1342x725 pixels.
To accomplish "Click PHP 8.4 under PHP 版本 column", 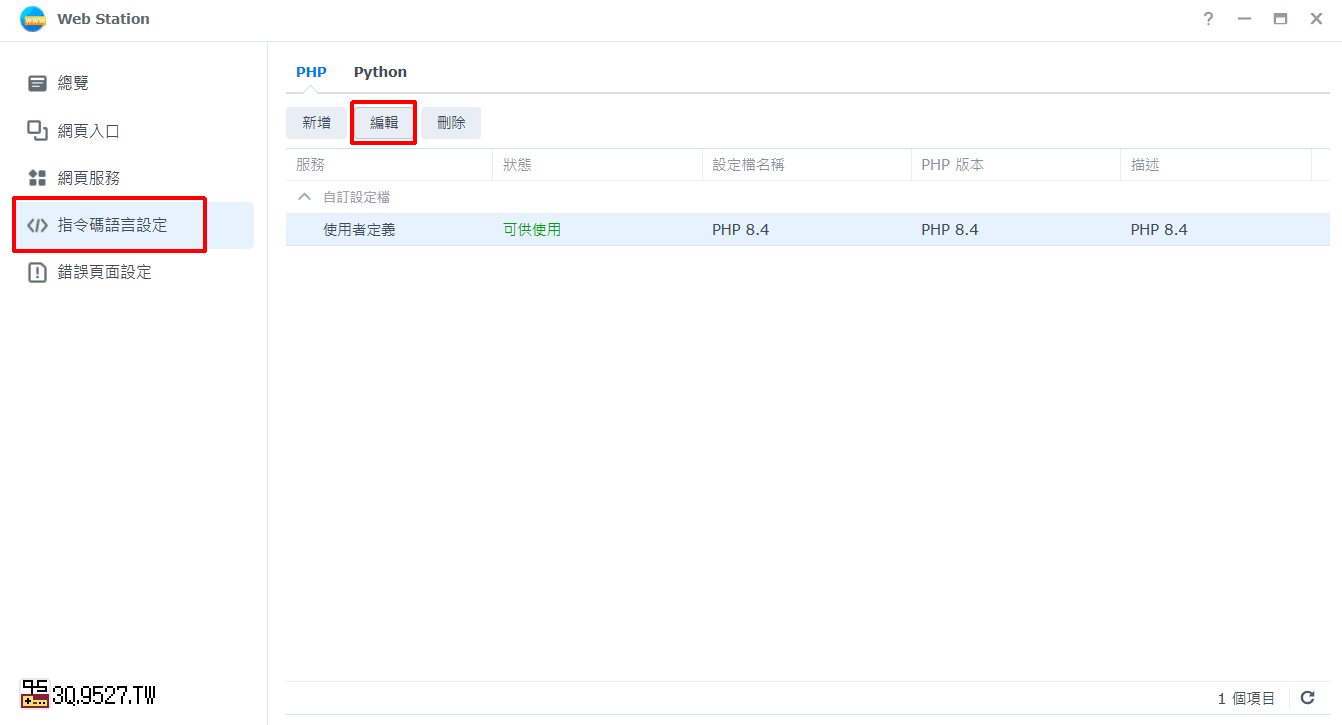I will (950, 230).
